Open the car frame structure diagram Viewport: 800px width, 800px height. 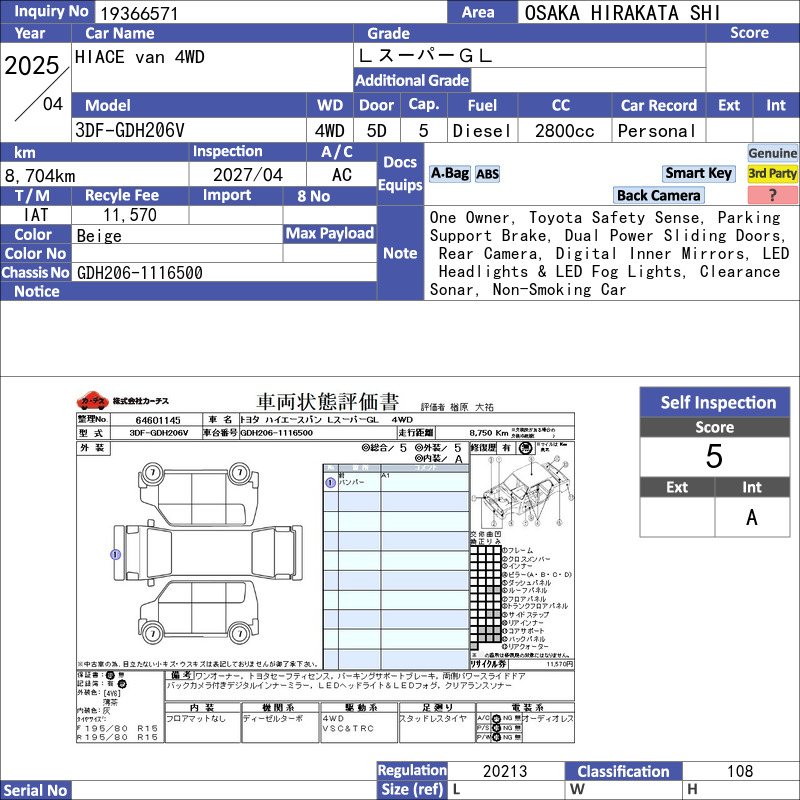coord(522,492)
